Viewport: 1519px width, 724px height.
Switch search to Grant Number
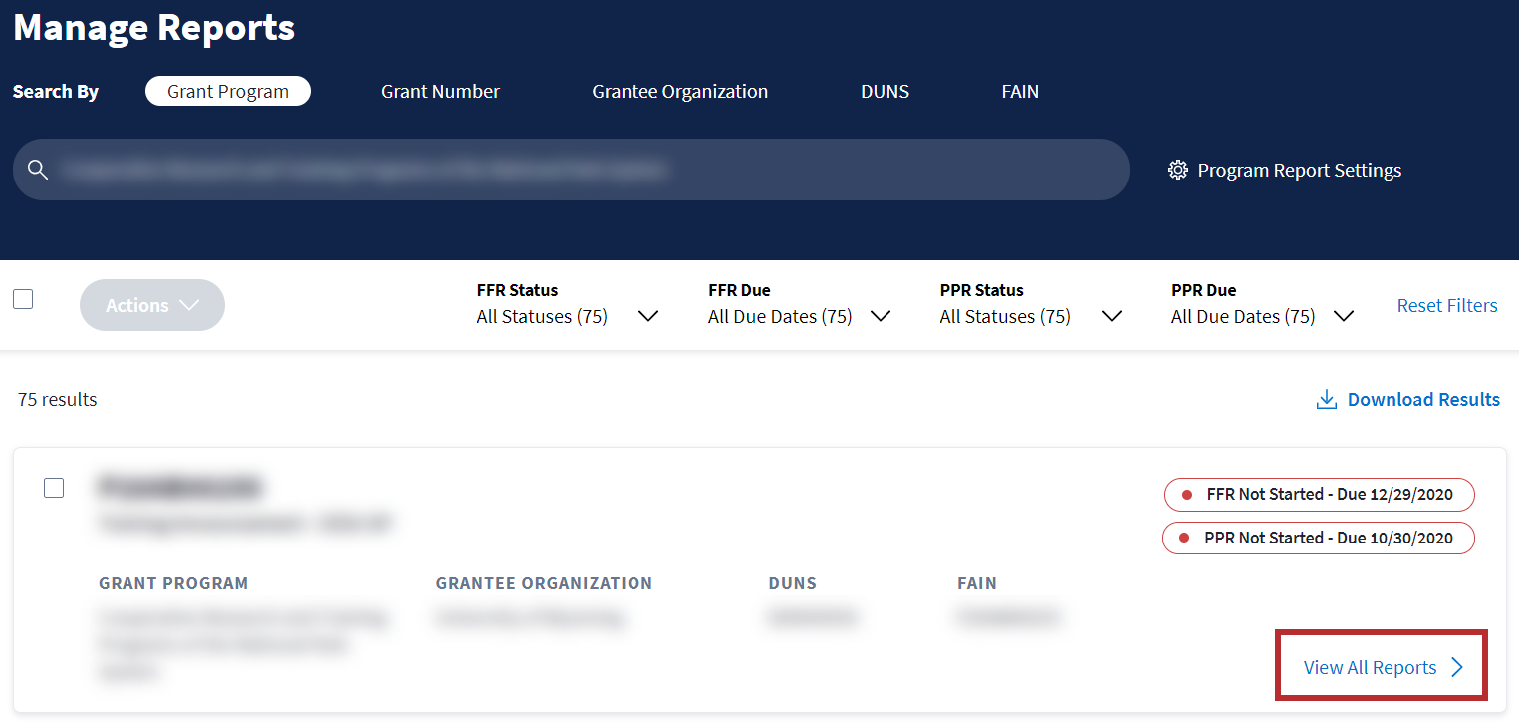click(440, 92)
